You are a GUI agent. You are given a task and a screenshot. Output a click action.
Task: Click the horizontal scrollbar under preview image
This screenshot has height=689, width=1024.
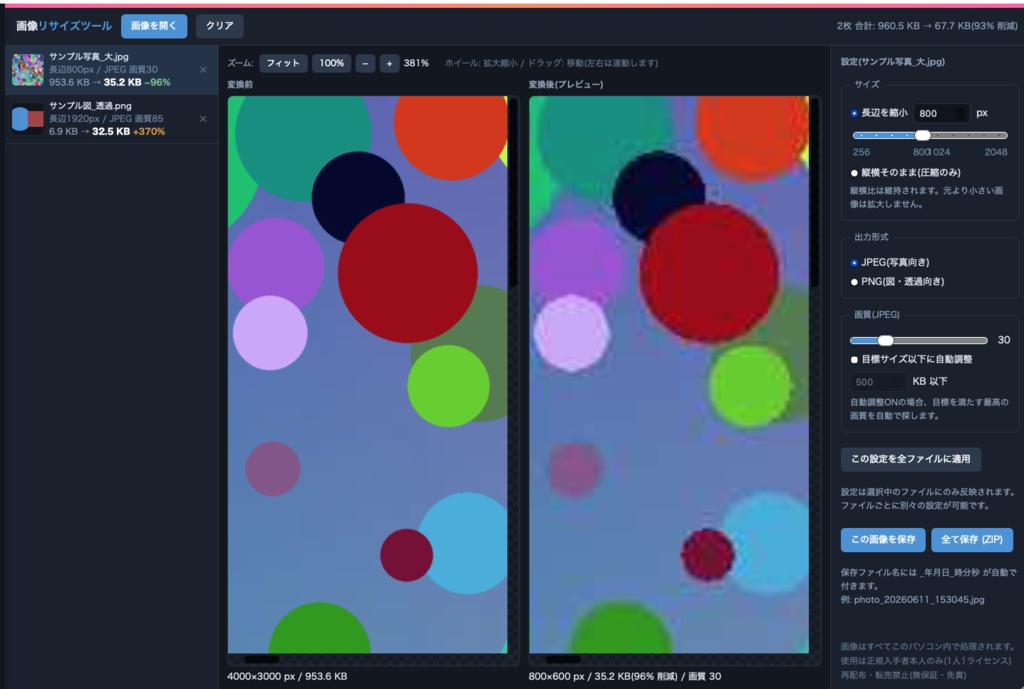(563, 660)
